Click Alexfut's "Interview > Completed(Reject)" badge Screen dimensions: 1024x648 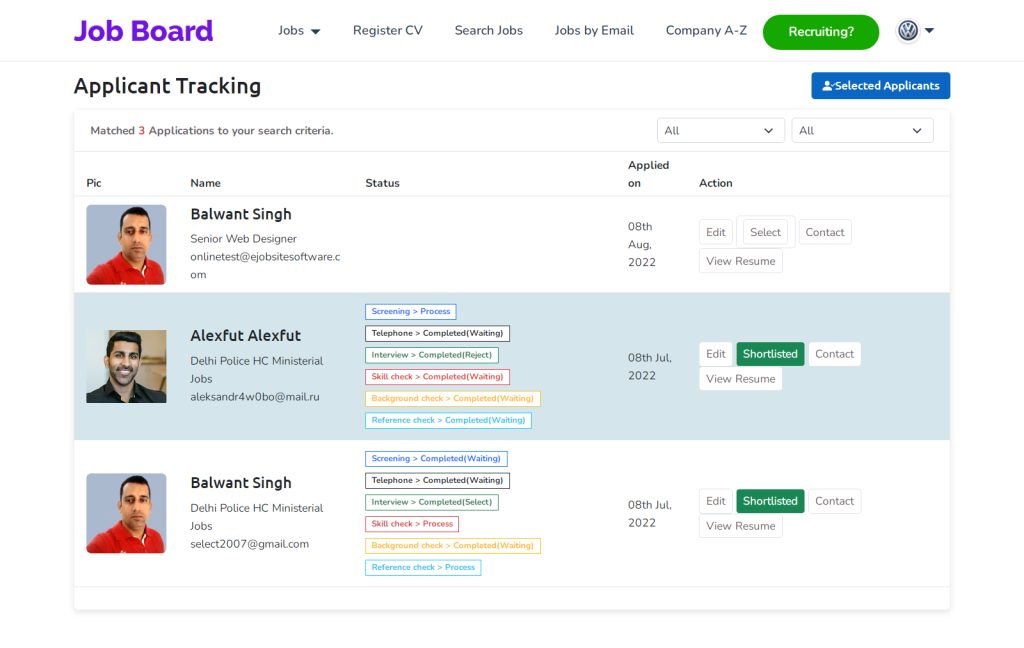pyautogui.click(x=431, y=354)
